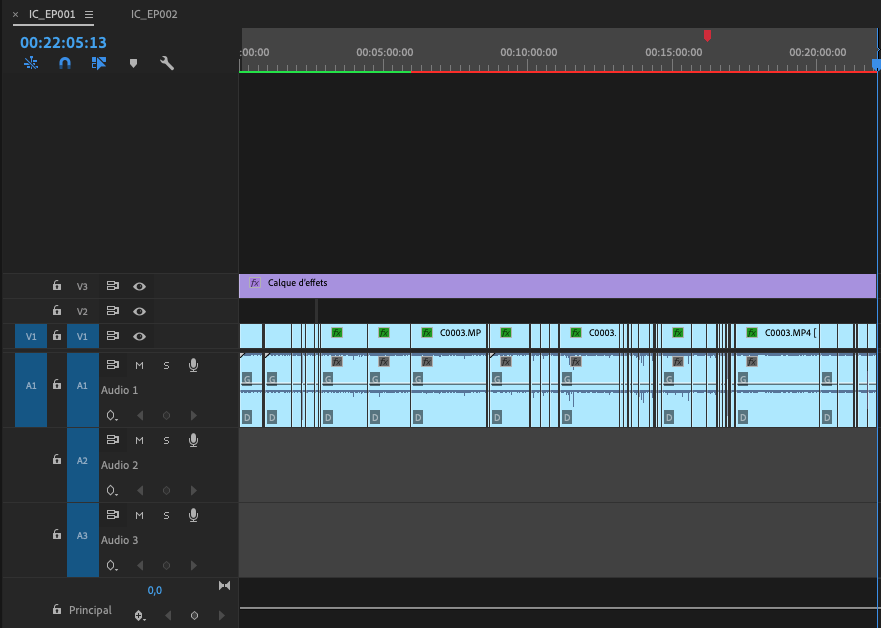Image resolution: width=881 pixels, height=628 pixels.
Task: Click the 00:22:05:13 timecode field
Action: [63, 43]
